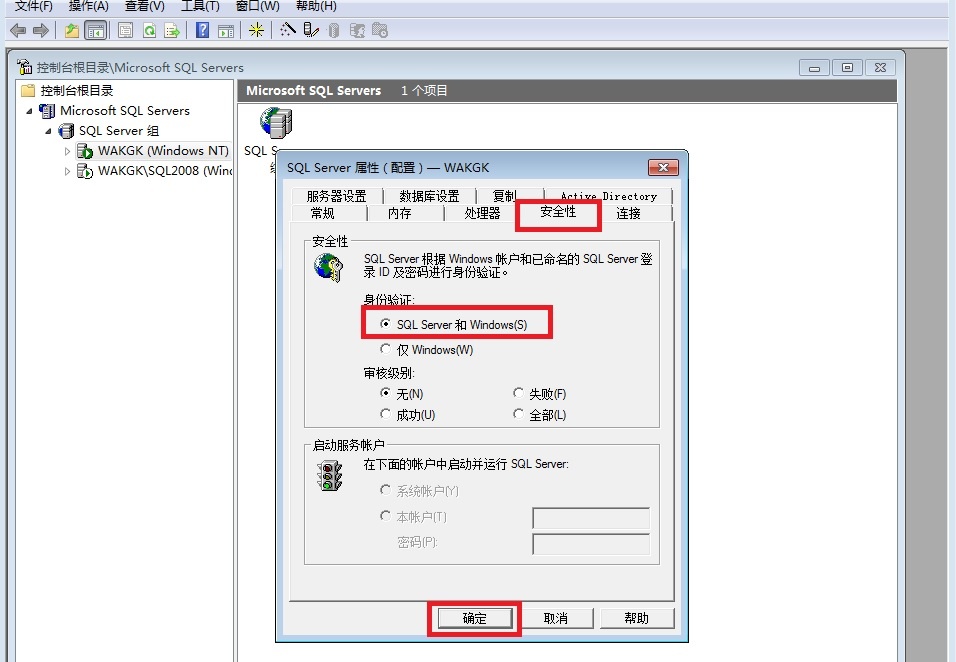
Task: Click the yellow star new item icon
Action: tap(257, 30)
